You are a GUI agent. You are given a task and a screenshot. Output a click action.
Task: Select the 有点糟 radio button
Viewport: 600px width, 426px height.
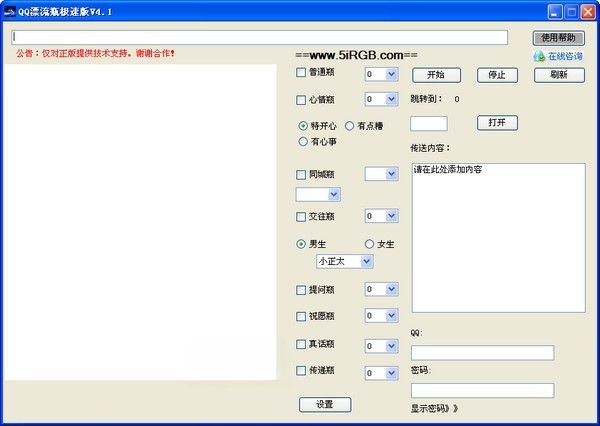pyautogui.click(x=349, y=126)
